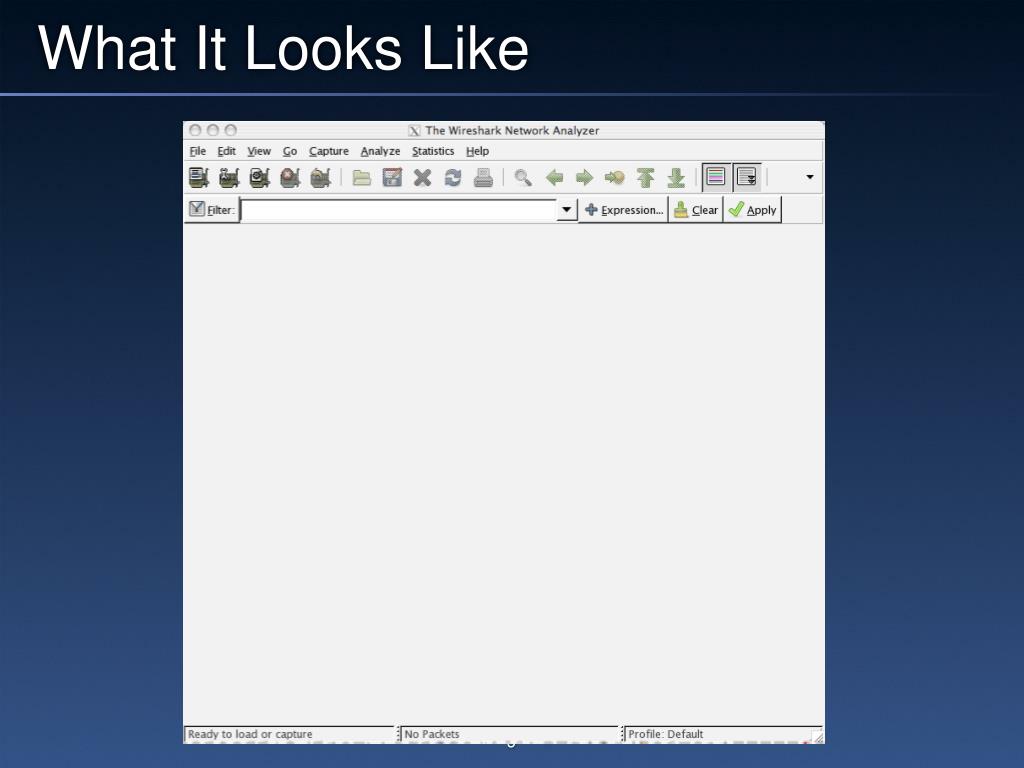This screenshot has height=768, width=1024.
Task: Open the File menu
Action: tap(197, 151)
